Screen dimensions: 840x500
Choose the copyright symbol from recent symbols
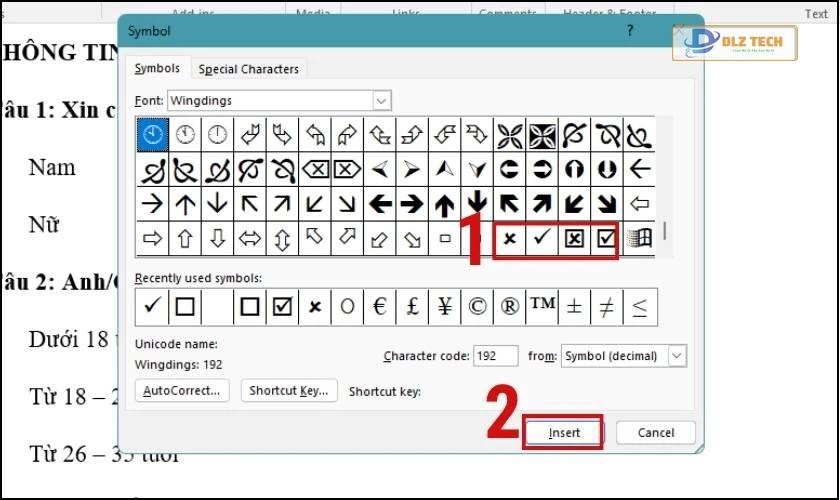(477, 307)
